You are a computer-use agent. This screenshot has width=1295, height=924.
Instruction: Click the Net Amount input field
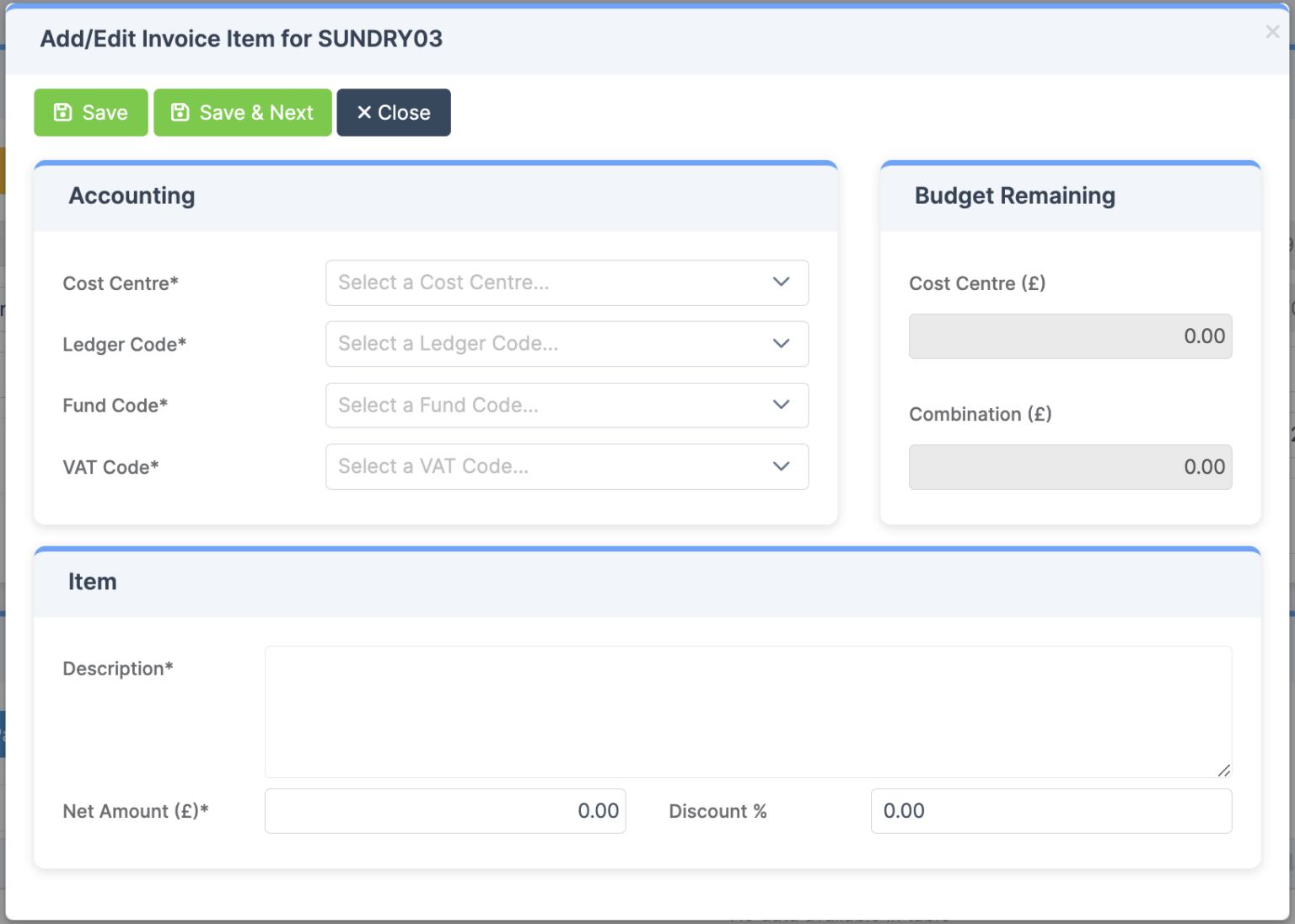[x=444, y=810]
